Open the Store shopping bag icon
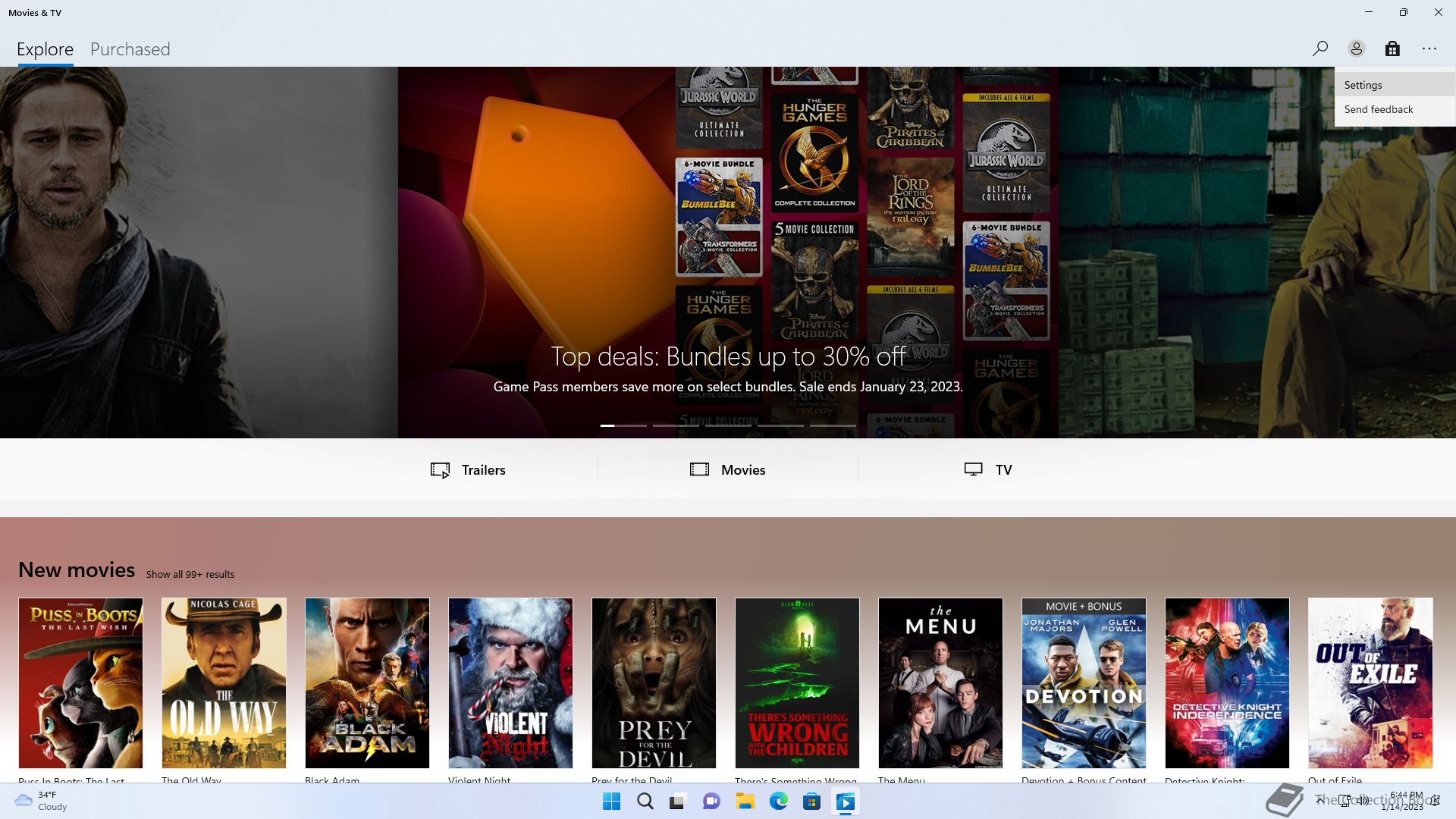This screenshot has width=1456, height=819. pyautogui.click(x=1392, y=49)
